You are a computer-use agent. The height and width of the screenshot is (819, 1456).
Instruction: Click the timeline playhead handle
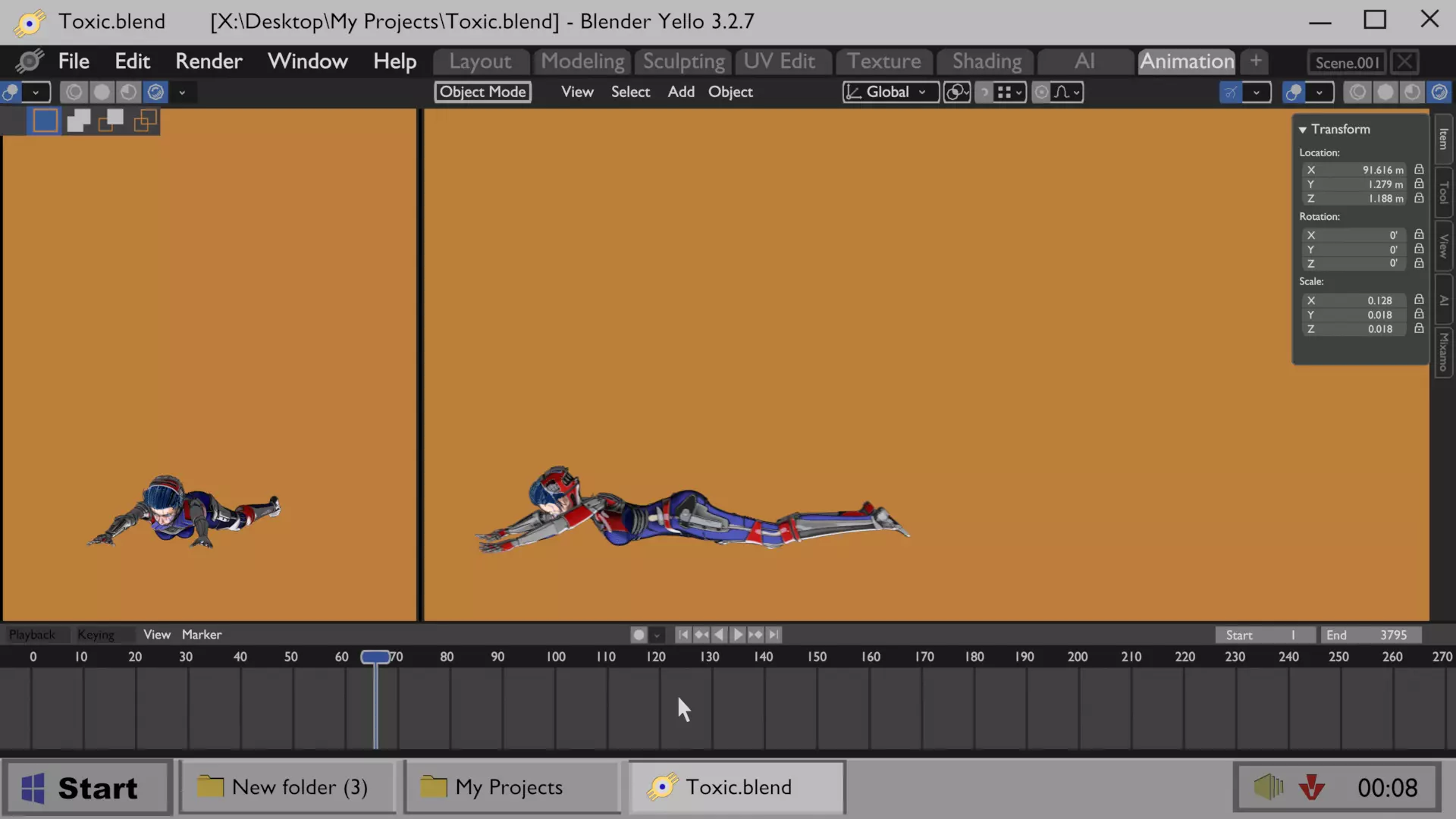(x=375, y=657)
